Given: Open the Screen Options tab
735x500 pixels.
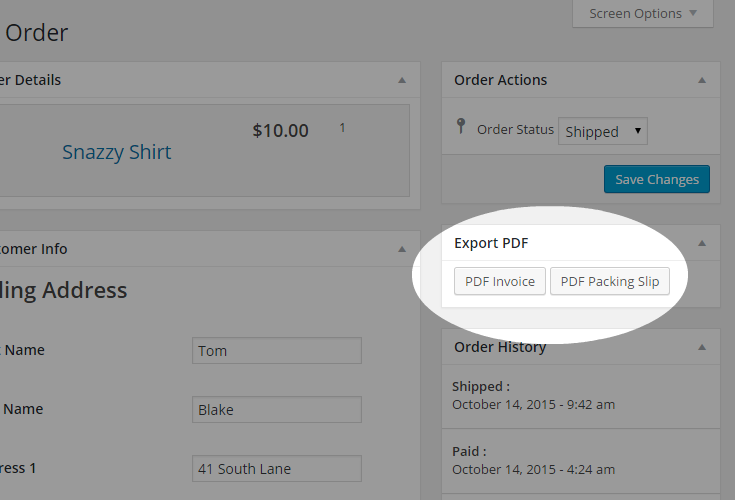Looking at the screenshot, I should tap(643, 14).
